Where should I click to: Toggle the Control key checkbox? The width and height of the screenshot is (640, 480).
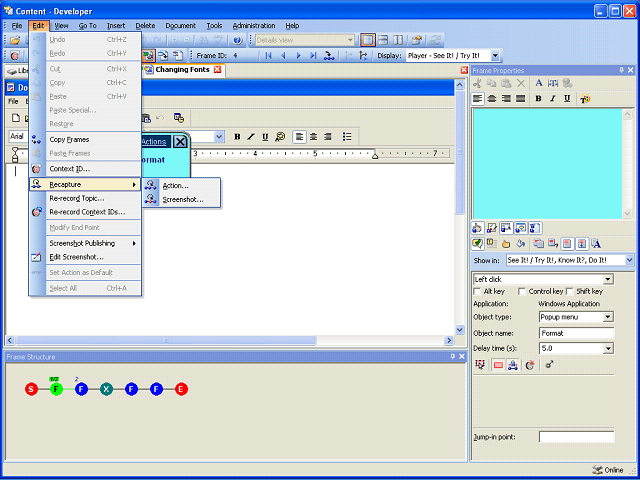(522, 291)
